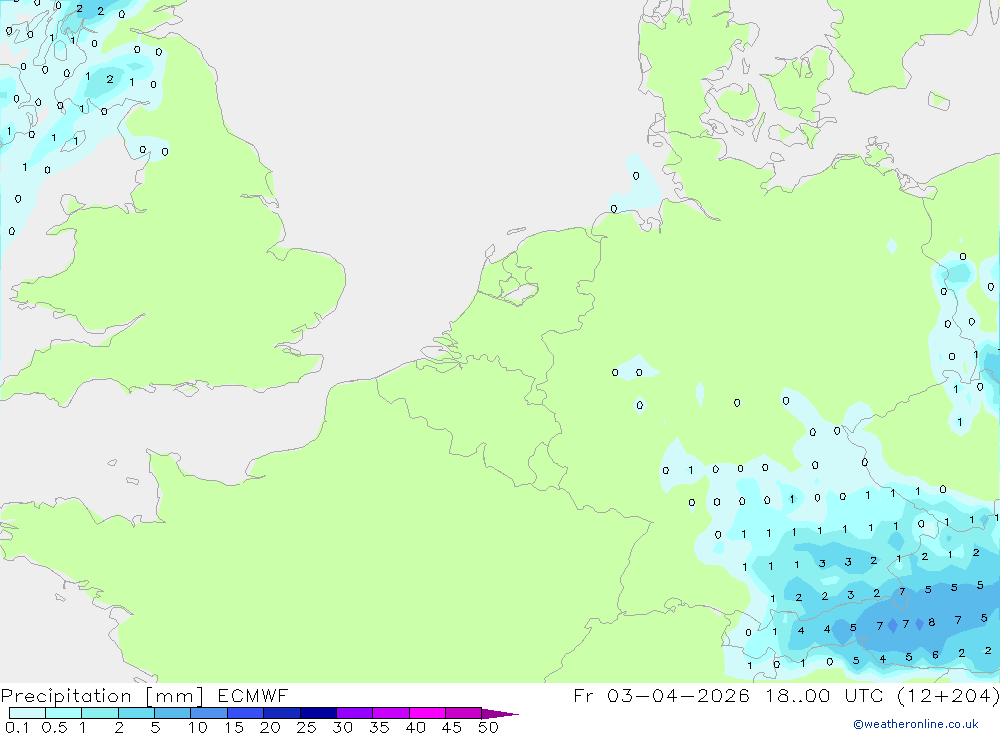
Task: Click the '(12+204)' forecast run text
Action: 948,695
